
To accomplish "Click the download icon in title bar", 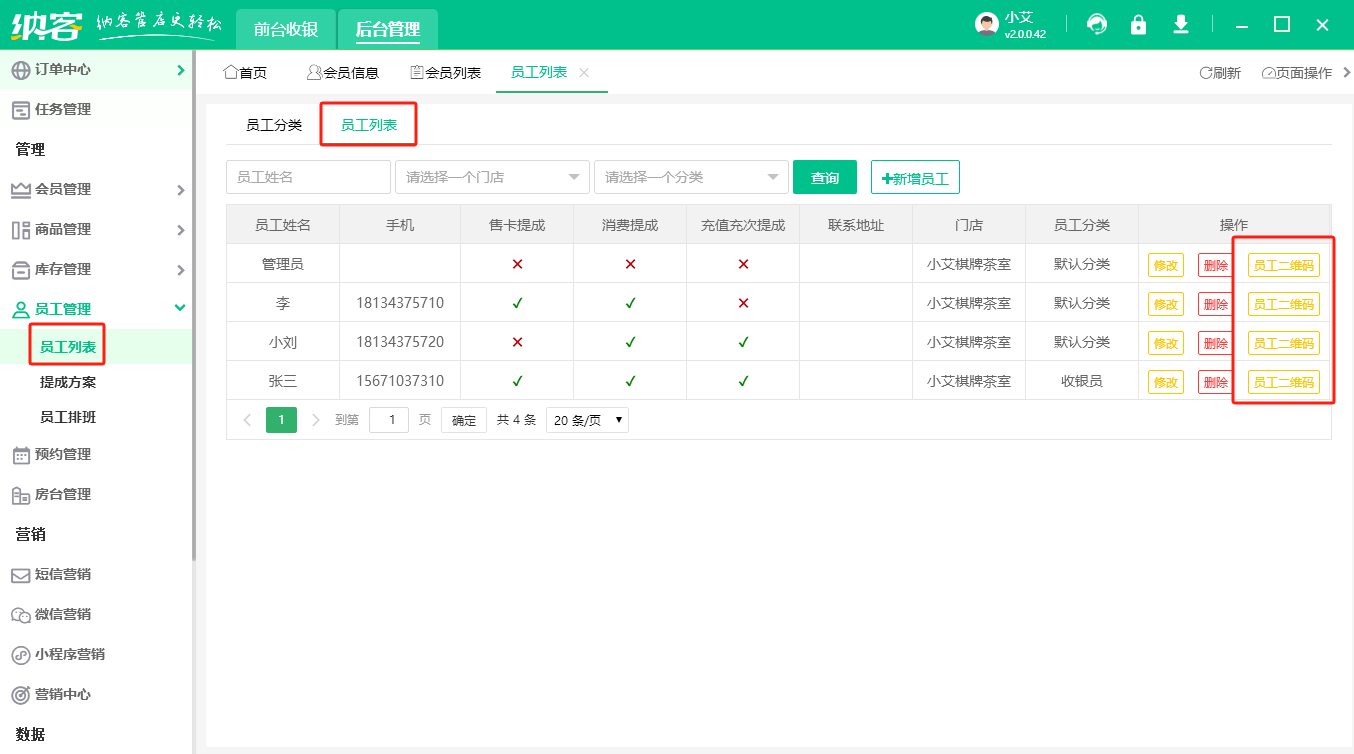I will [x=1180, y=25].
